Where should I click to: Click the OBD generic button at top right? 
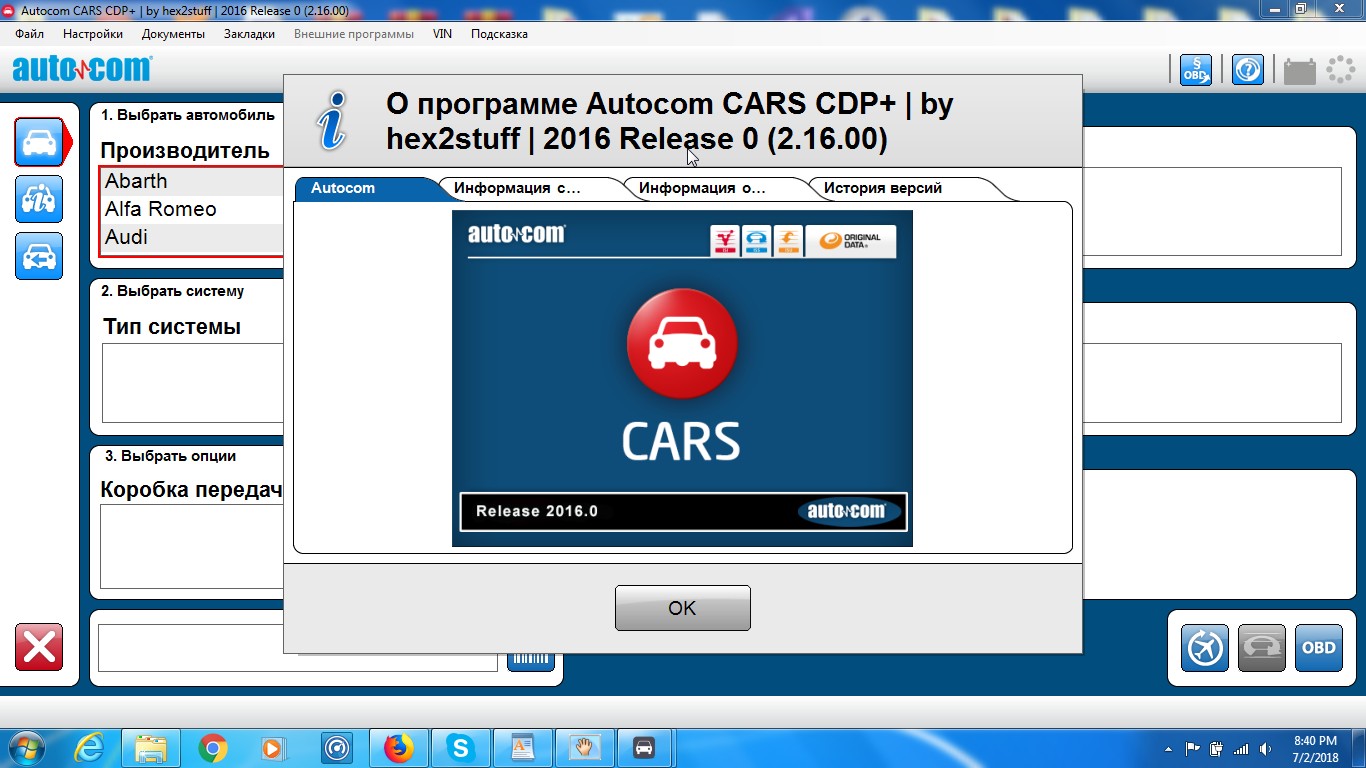click(x=1196, y=69)
